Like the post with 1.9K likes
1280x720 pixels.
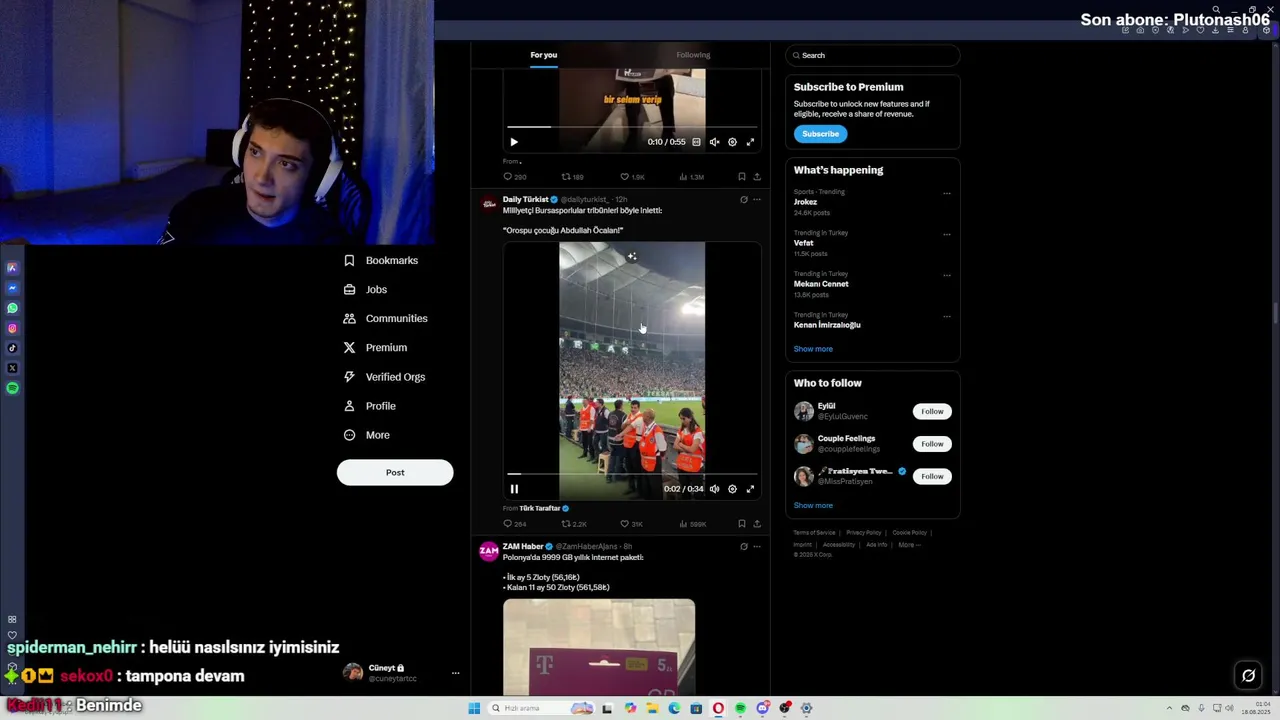[632, 177]
